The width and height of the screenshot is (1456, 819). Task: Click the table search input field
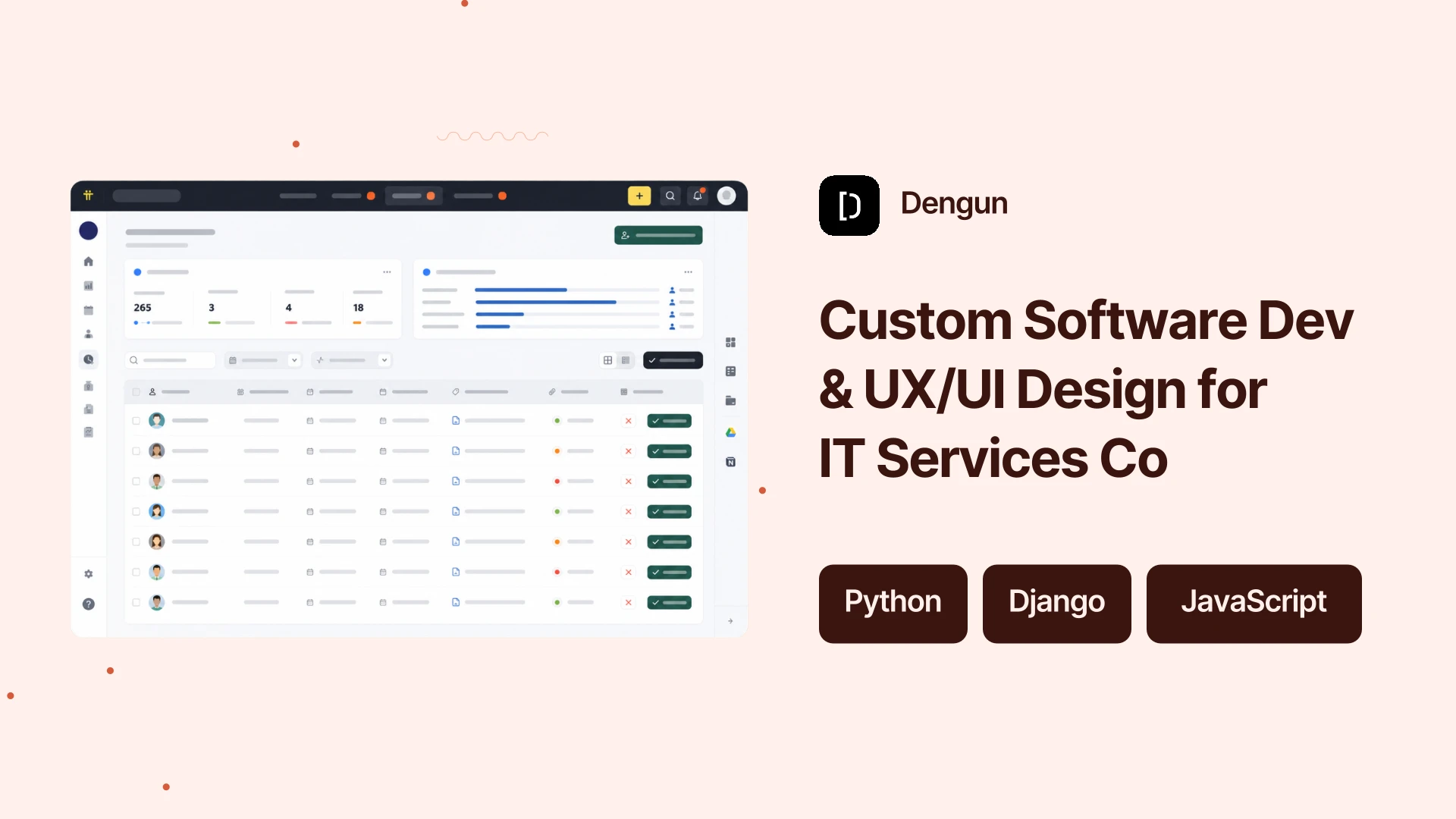(x=171, y=360)
